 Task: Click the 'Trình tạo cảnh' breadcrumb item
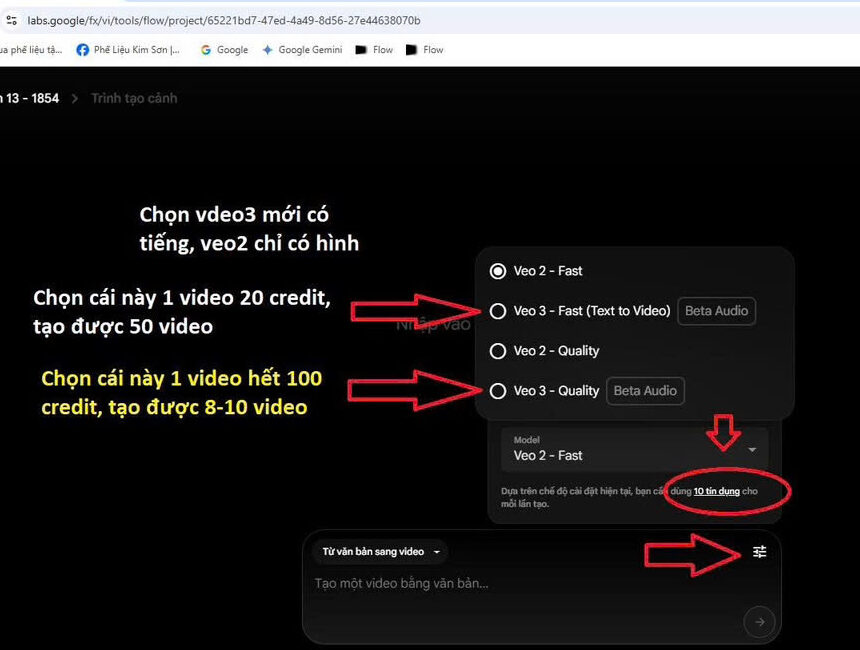point(134,98)
